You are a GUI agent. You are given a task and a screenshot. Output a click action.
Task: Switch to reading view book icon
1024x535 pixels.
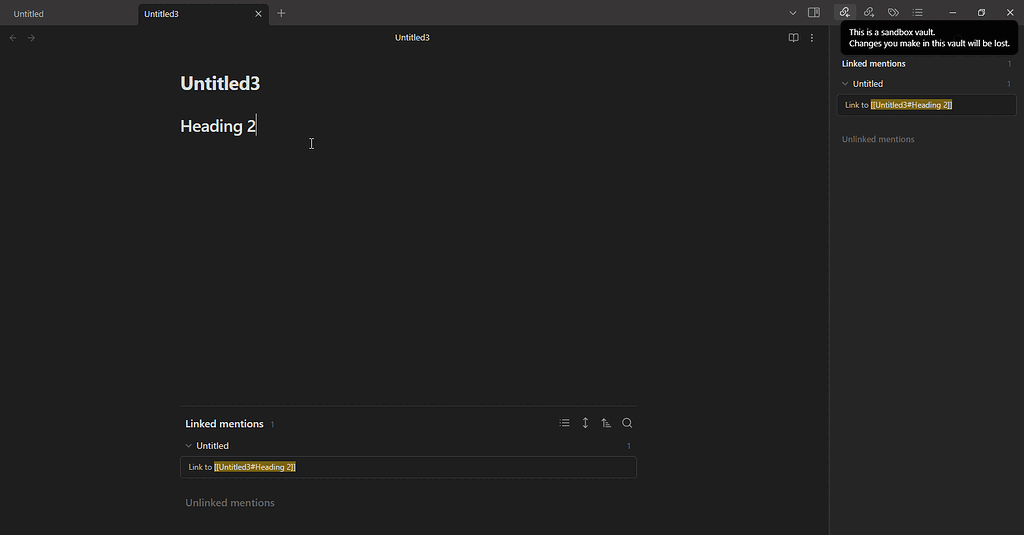793,38
